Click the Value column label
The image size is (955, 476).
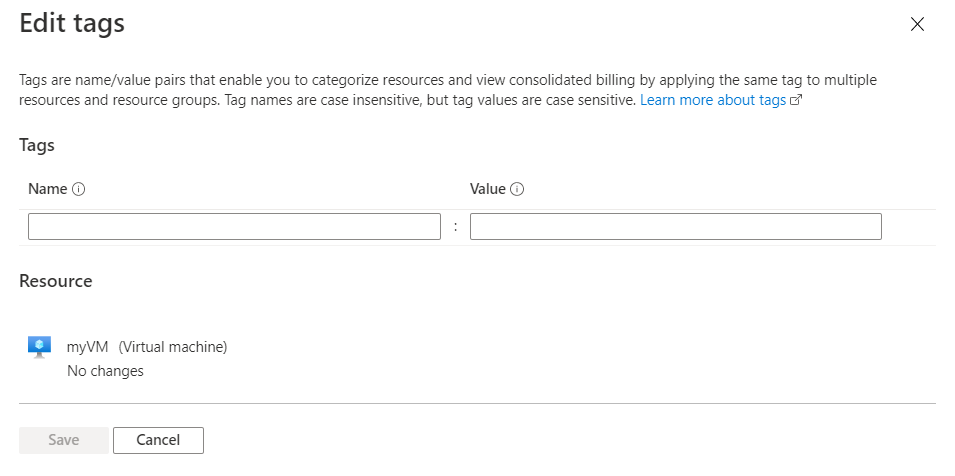488,188
